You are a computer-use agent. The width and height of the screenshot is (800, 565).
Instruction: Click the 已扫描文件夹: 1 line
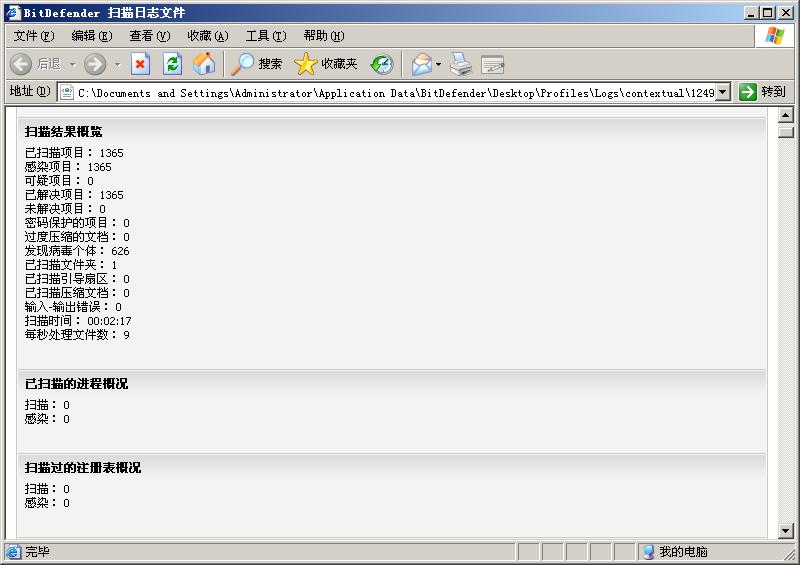coord(71,264)
